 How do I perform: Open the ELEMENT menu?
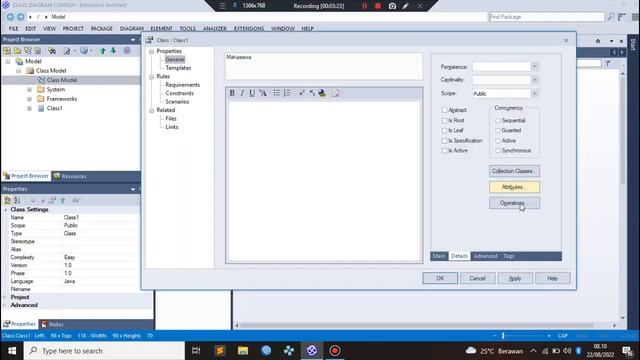[x=161, y=29]
